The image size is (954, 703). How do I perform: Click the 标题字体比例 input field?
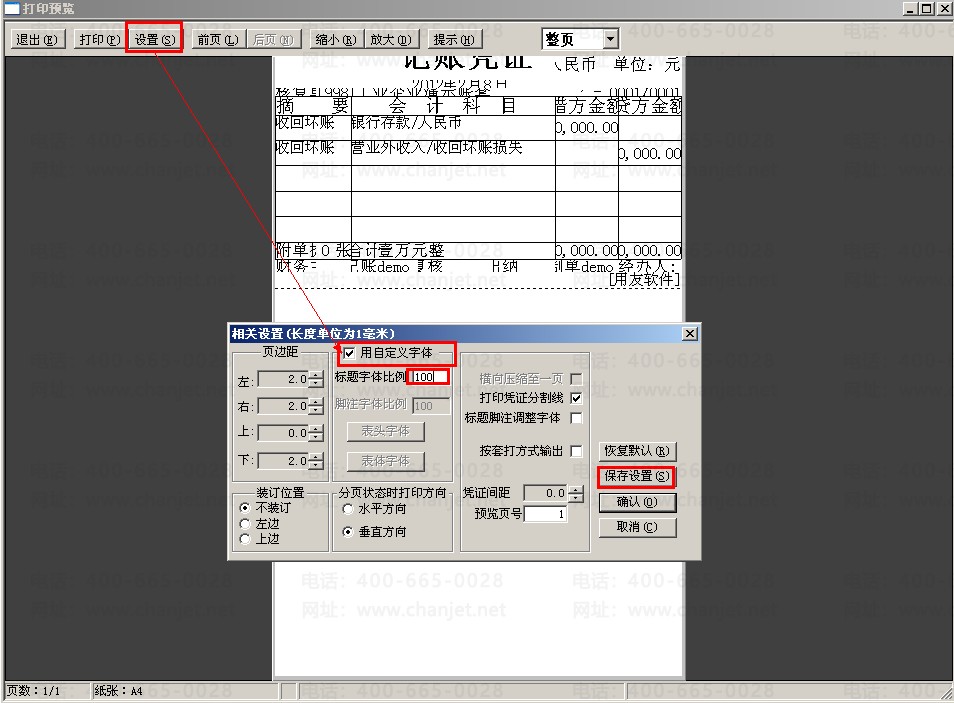[x=429, y=377]
